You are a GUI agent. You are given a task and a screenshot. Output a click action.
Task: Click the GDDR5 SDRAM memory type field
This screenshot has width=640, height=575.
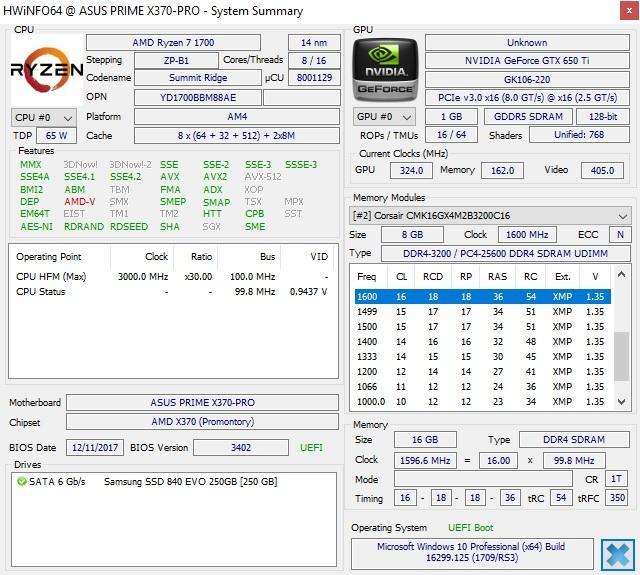click(529, 117)
